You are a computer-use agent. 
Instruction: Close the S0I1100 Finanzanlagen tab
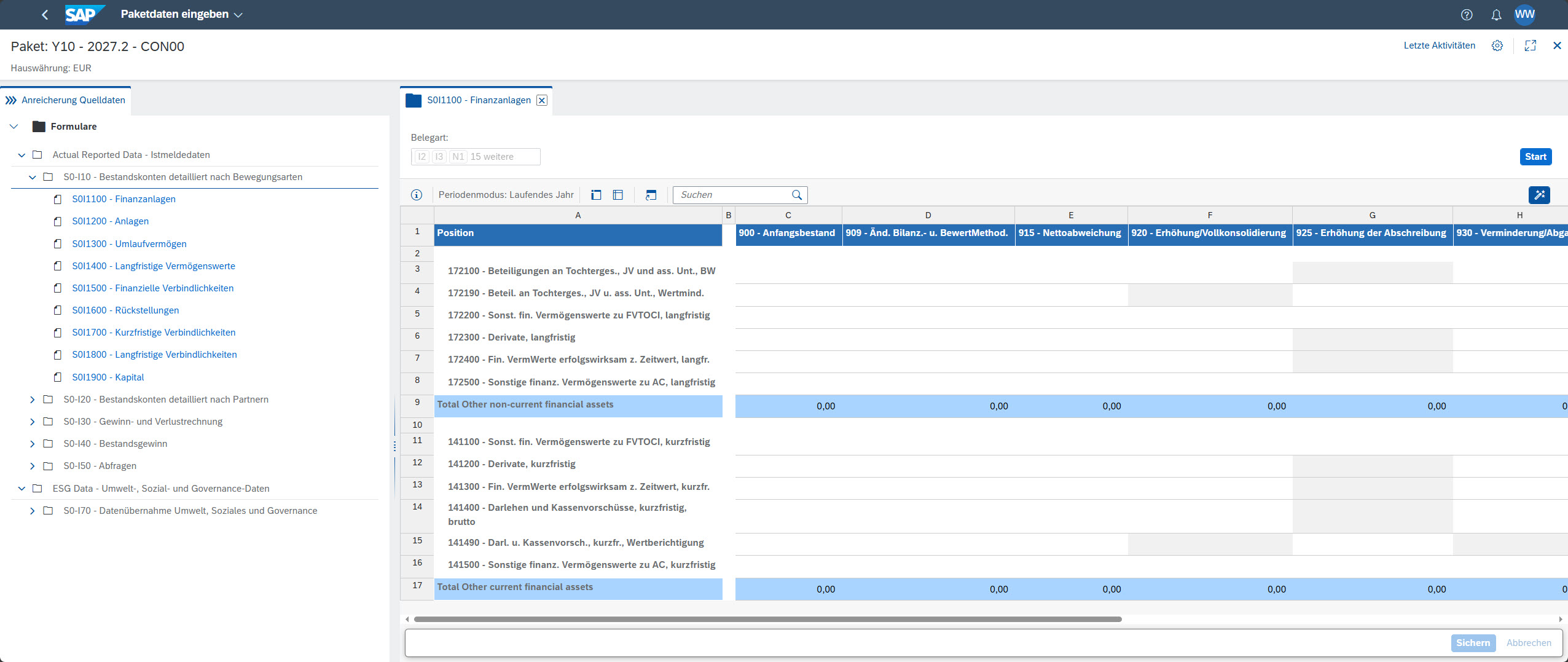[541, 100]
